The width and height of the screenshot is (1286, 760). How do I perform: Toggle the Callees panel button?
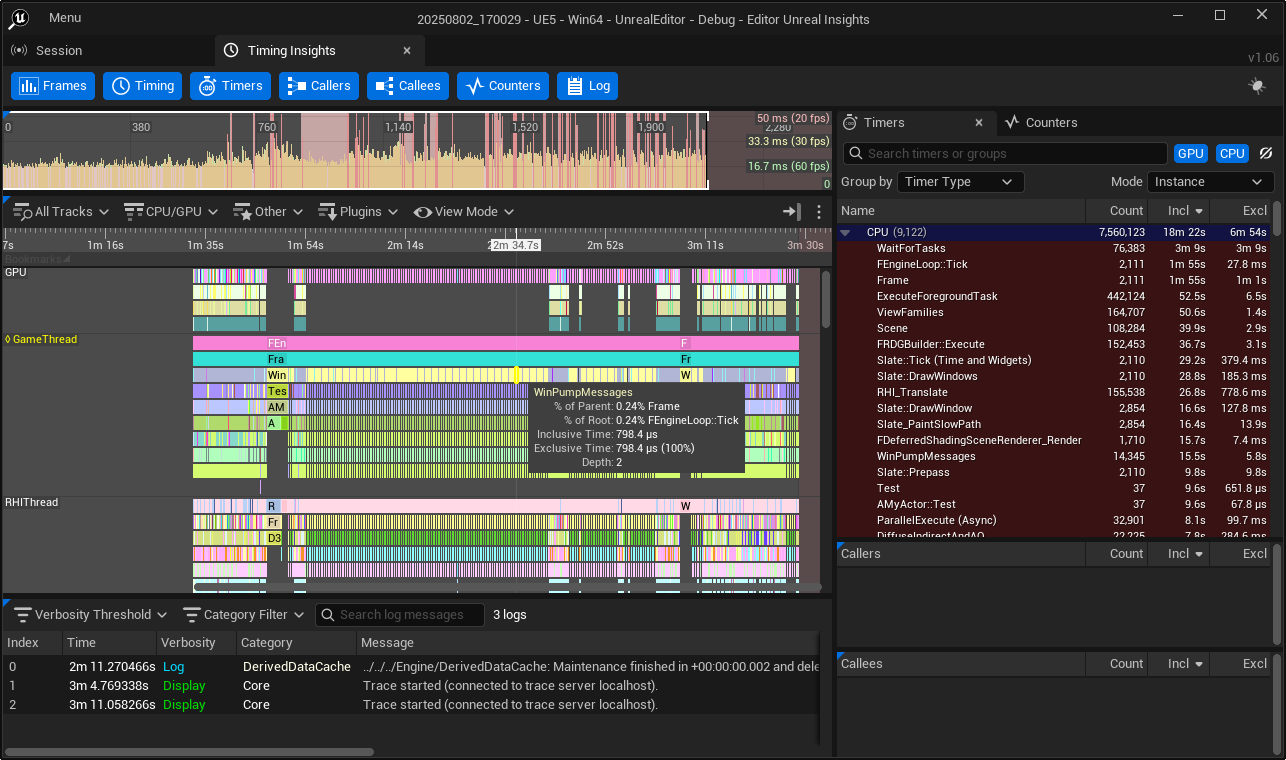(408, 86)
